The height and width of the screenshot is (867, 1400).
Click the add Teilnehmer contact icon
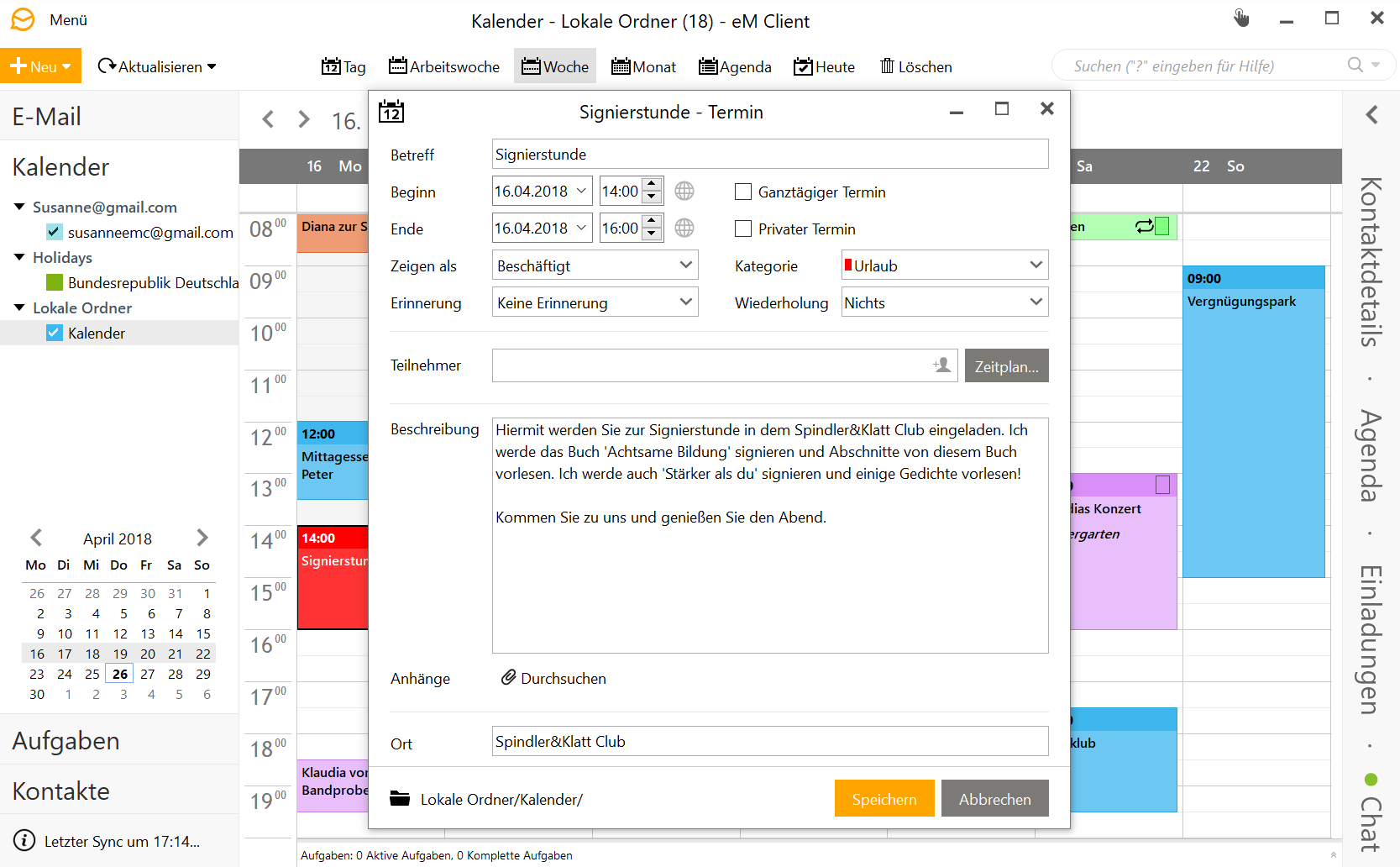(x=941, y=365)
